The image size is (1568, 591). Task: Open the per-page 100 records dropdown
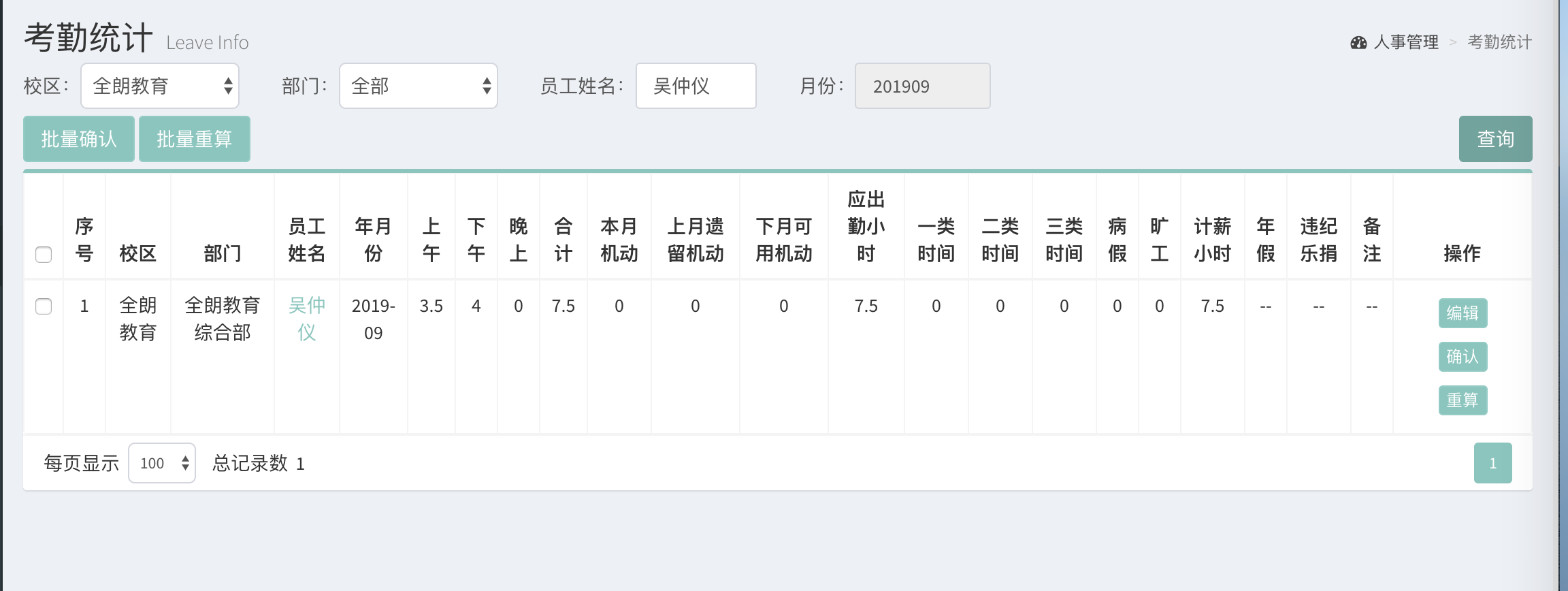(x=162, y=464)
